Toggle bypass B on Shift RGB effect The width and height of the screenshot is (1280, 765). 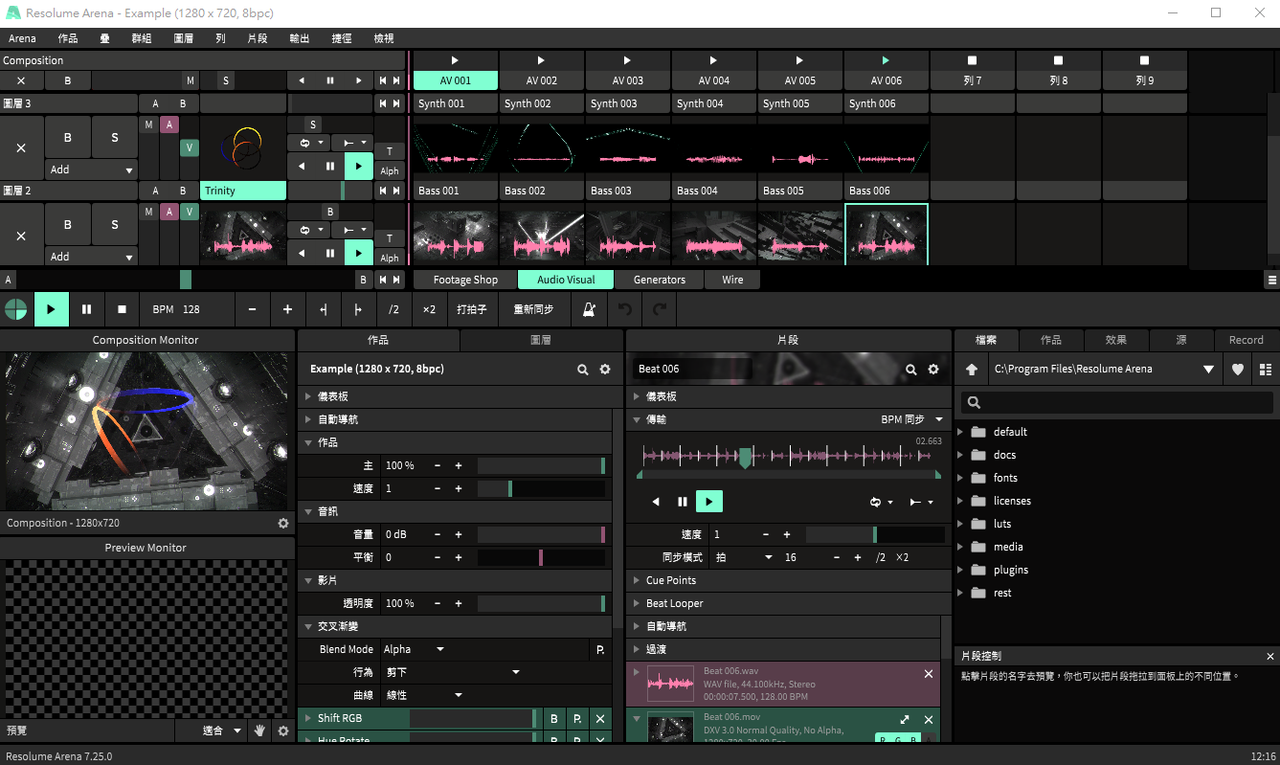(554, 718)
